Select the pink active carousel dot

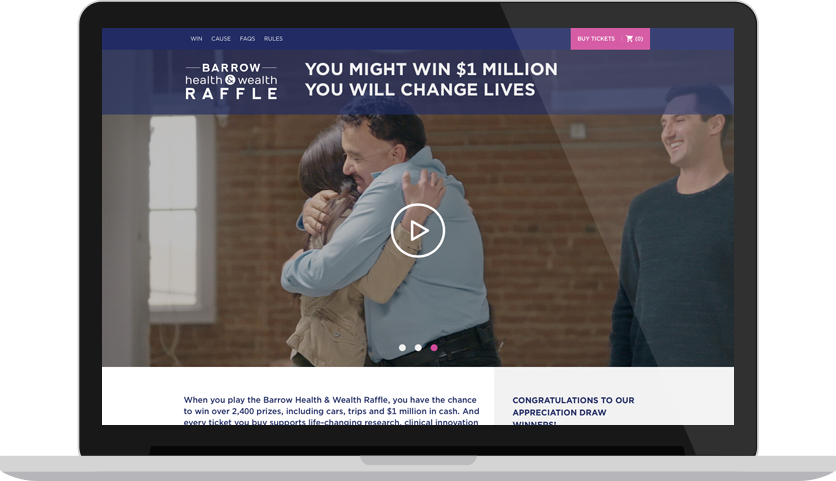434,348
